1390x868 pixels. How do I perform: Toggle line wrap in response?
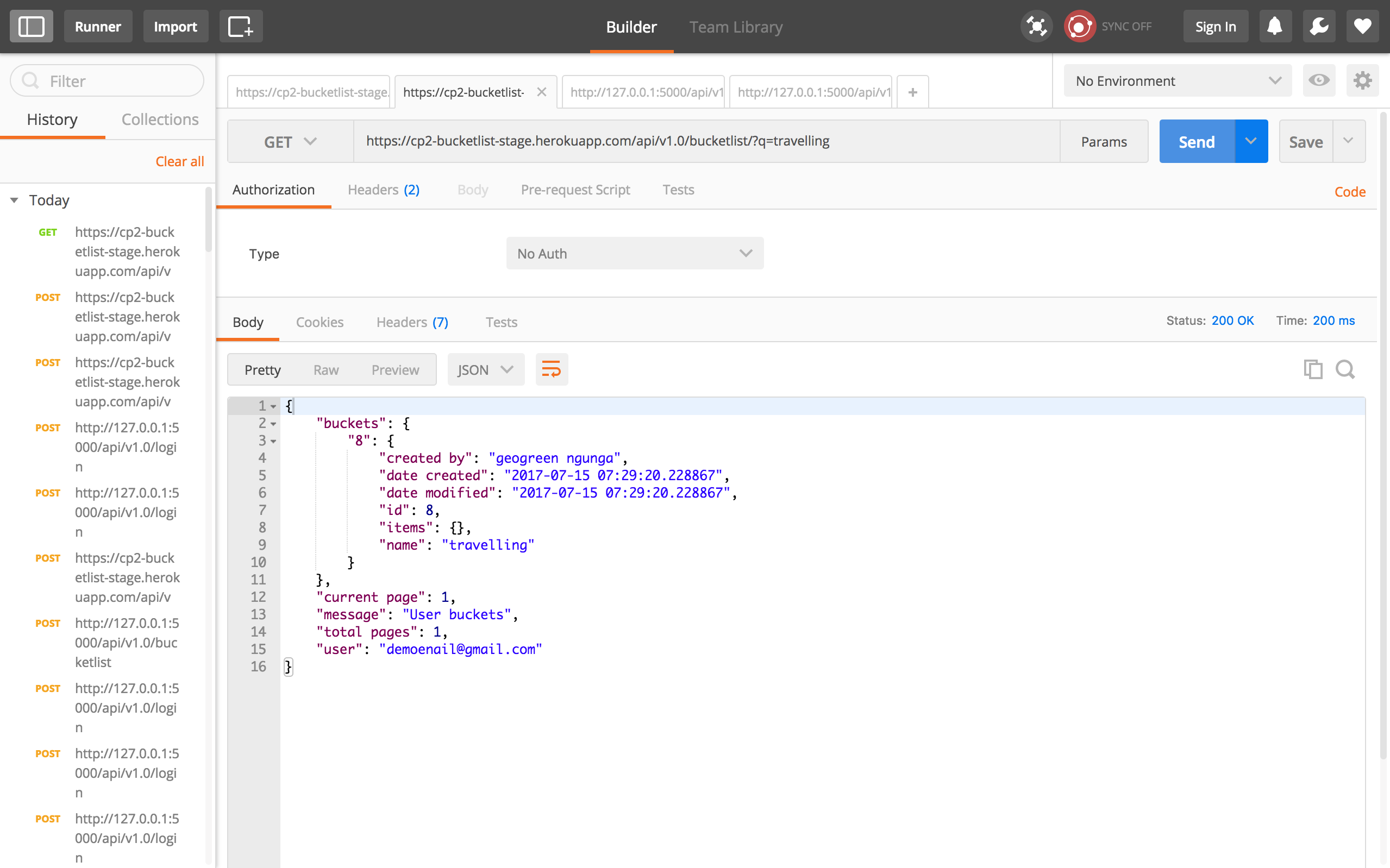coord(551,369)
